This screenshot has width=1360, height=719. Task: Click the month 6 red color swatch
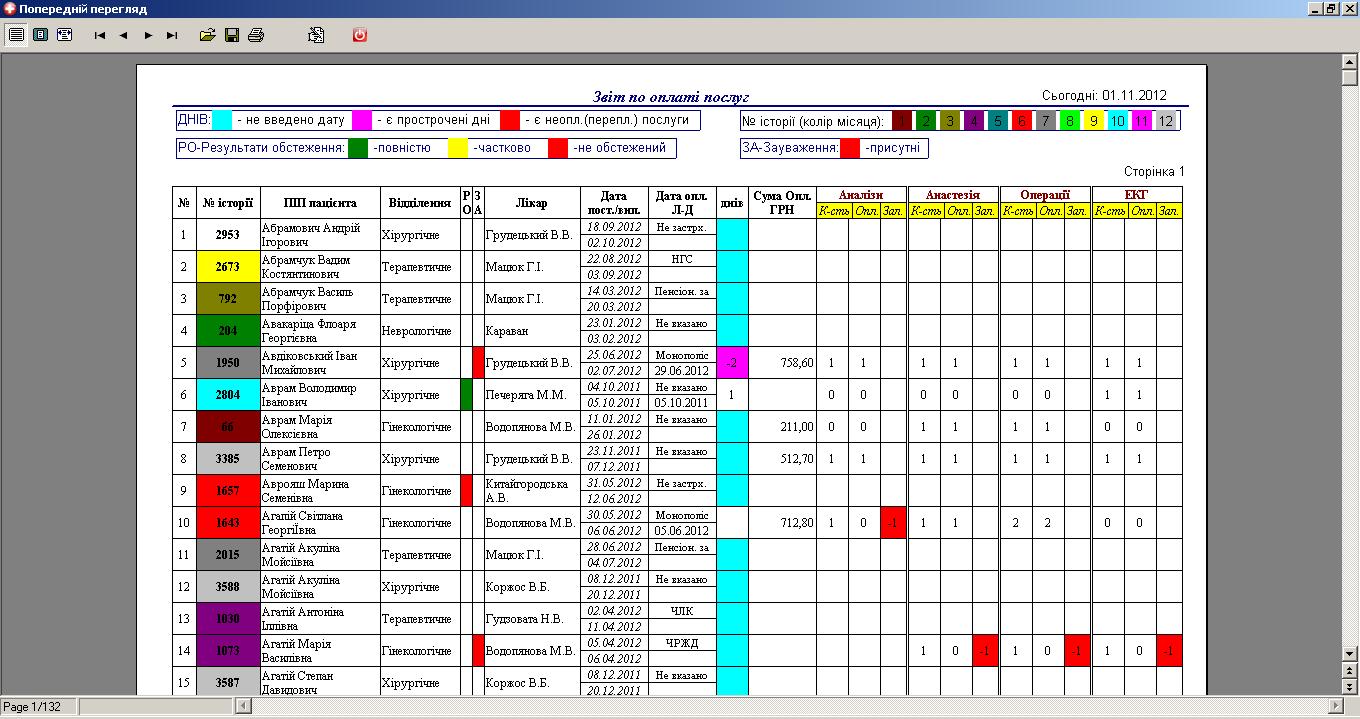coord(1022,121)
